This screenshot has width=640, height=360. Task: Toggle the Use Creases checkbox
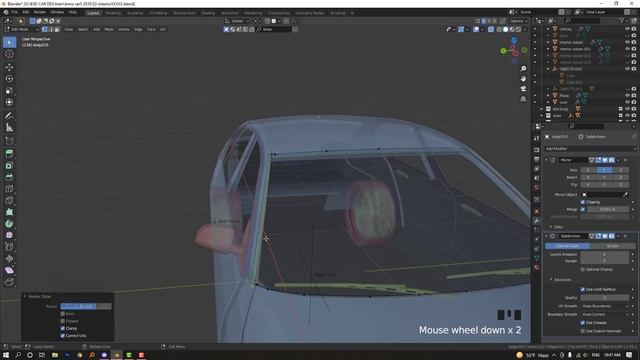582,322
